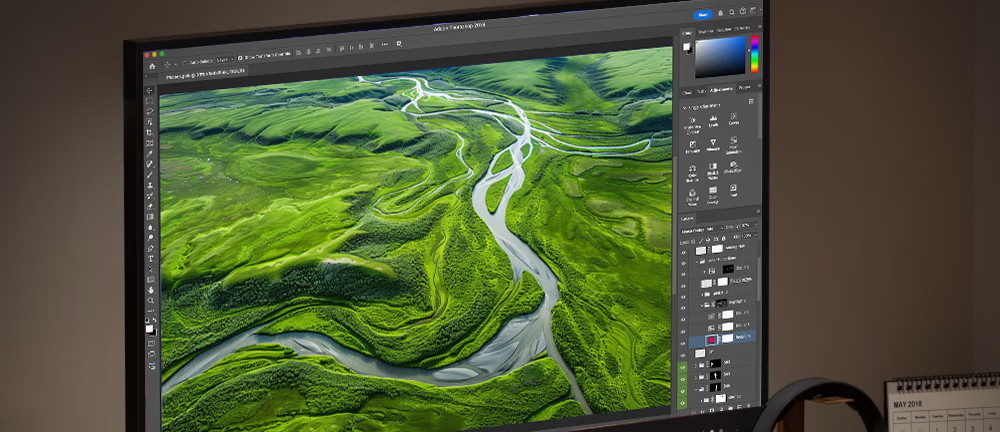
Task: Switch to the Adjustments panel tab
Action: [722, 90]
